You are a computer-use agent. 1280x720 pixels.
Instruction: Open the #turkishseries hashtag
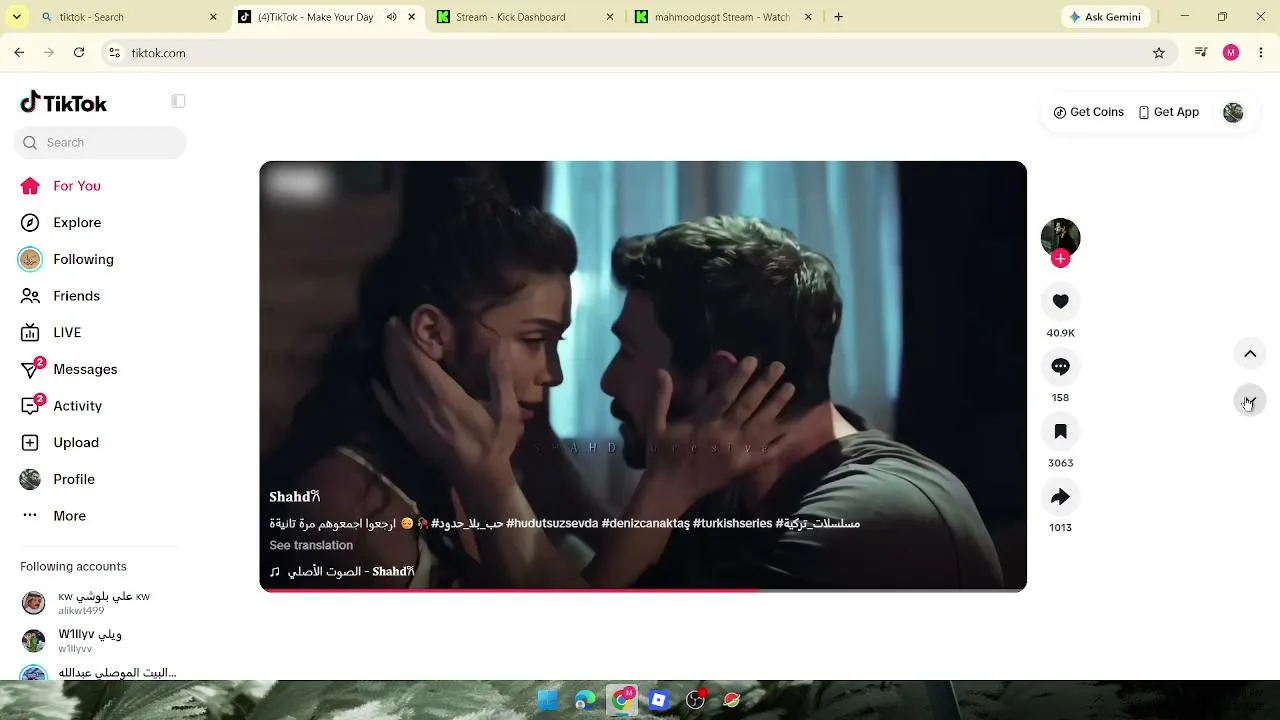tap(733, 523)
